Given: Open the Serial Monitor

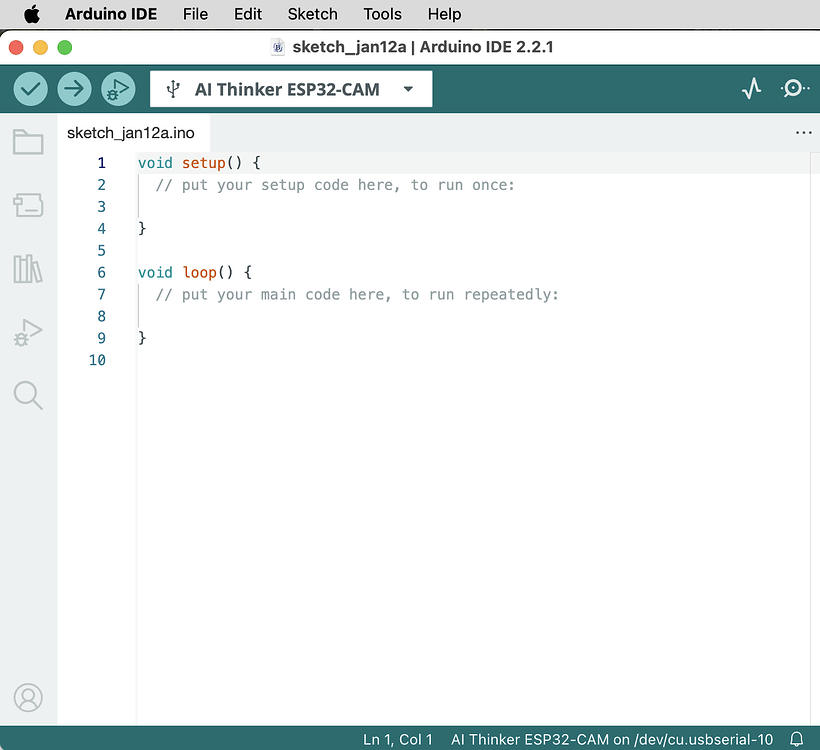Looking at the screenshot, I should pos(795,89).
